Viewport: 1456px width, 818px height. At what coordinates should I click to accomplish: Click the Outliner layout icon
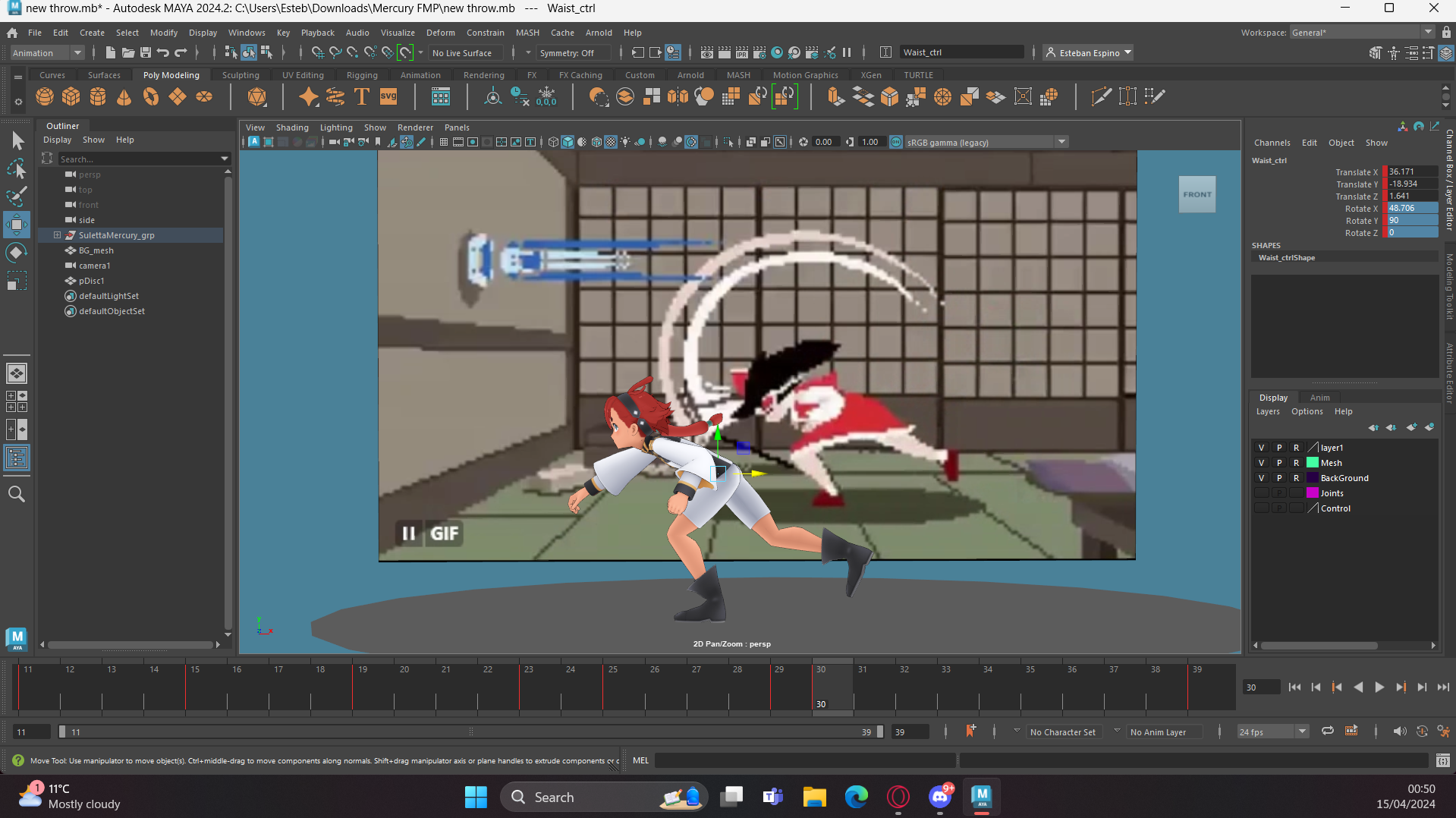[x=17, y=458]
